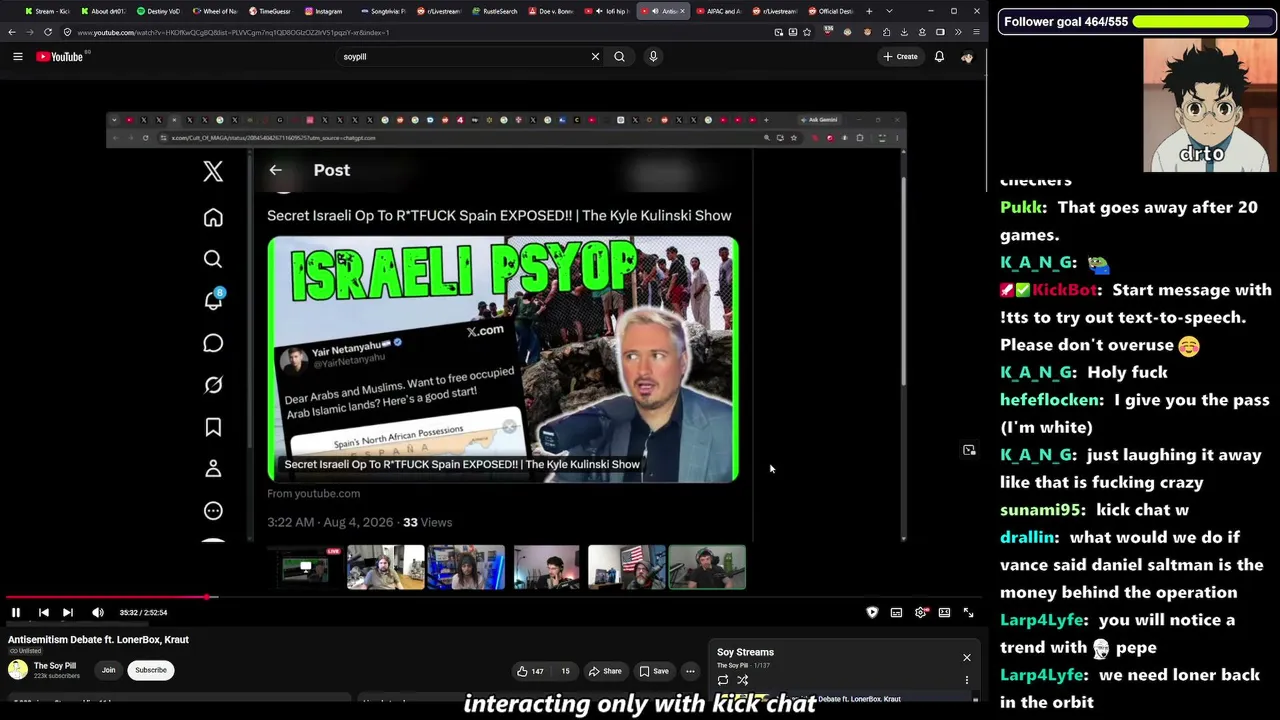Viewport: 1280px width, 720px height.
Task: Reload the page in the browser toolbar
Action: tap(47, 32)
